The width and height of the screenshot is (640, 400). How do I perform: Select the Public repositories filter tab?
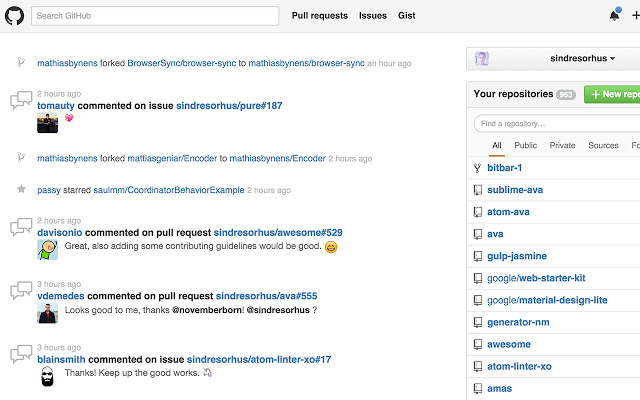coord(525,146)
